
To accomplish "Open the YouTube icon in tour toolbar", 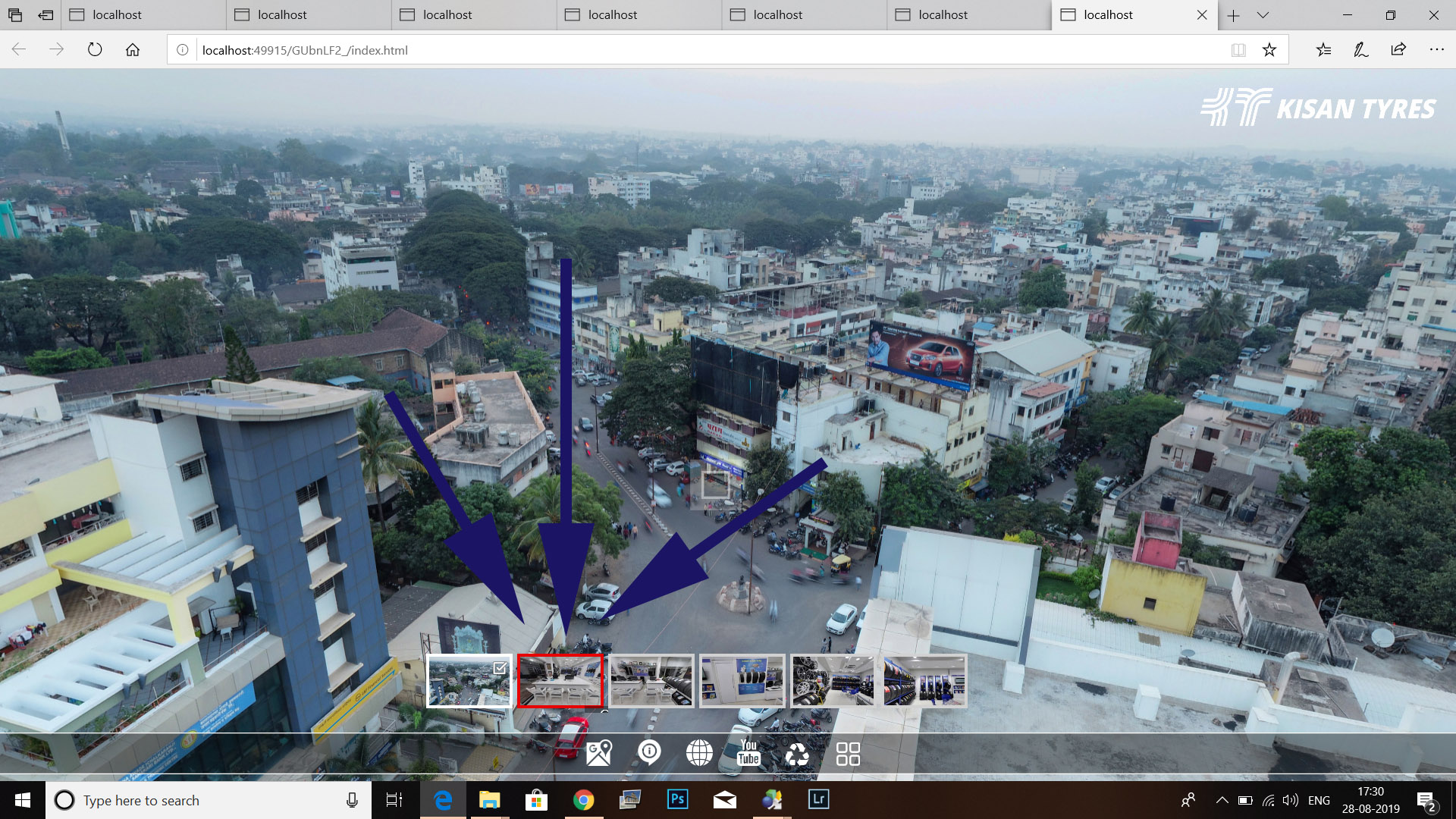I will [748, 752].
